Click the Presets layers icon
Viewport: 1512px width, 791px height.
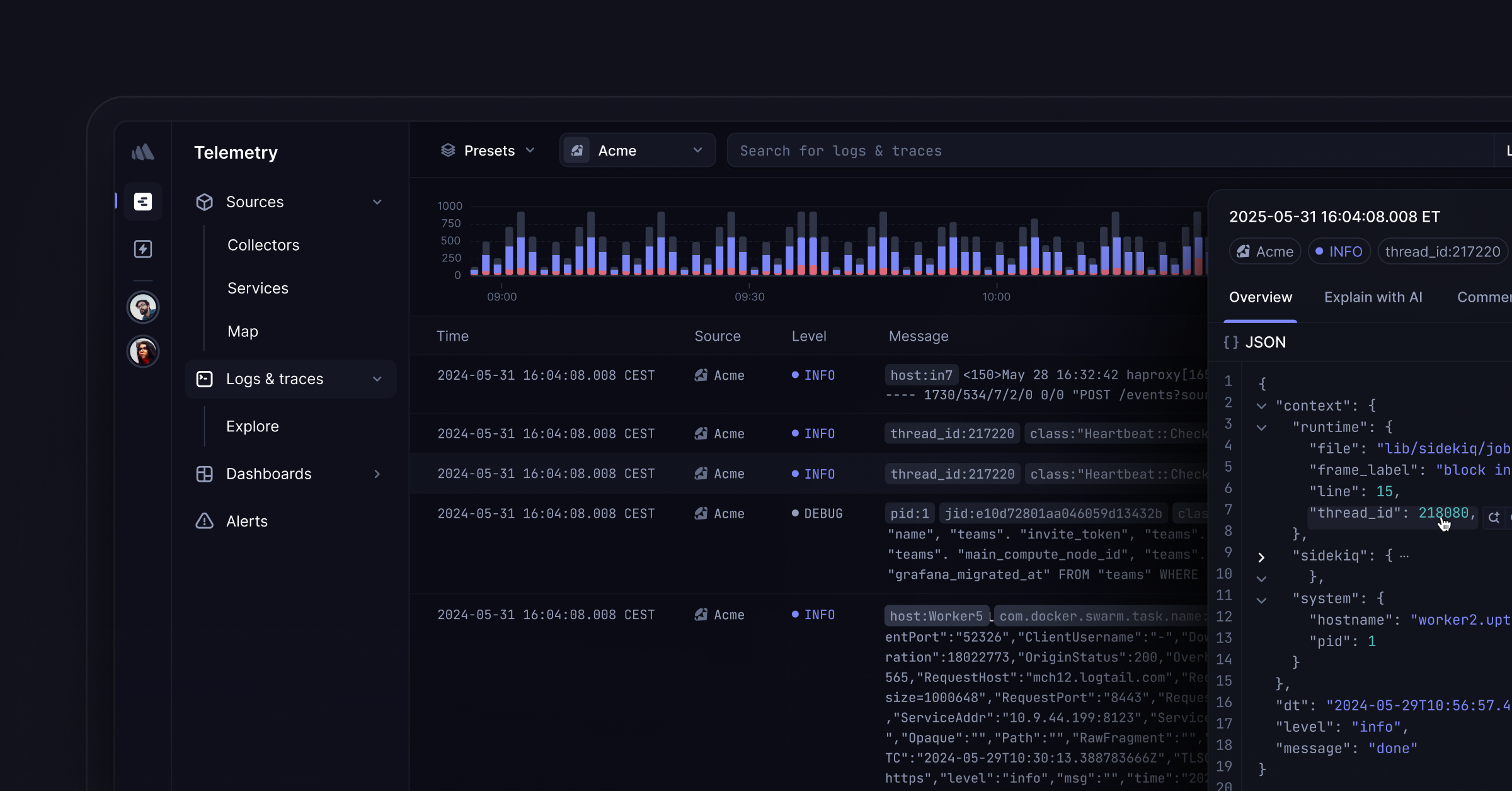[448, 151]
